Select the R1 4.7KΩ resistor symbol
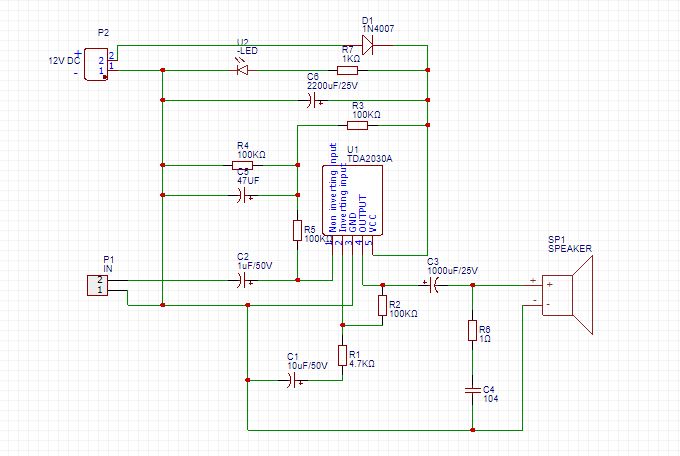Image resolution: width=680 pixels, height=456 pixels. point(343,356)
